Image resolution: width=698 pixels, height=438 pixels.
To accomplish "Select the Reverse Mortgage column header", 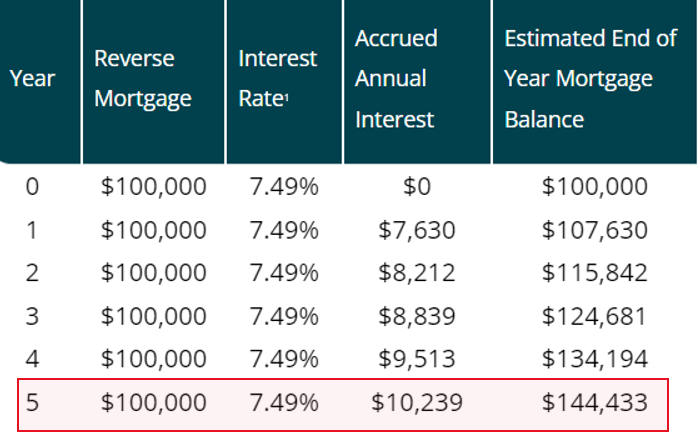I will 142,79.
